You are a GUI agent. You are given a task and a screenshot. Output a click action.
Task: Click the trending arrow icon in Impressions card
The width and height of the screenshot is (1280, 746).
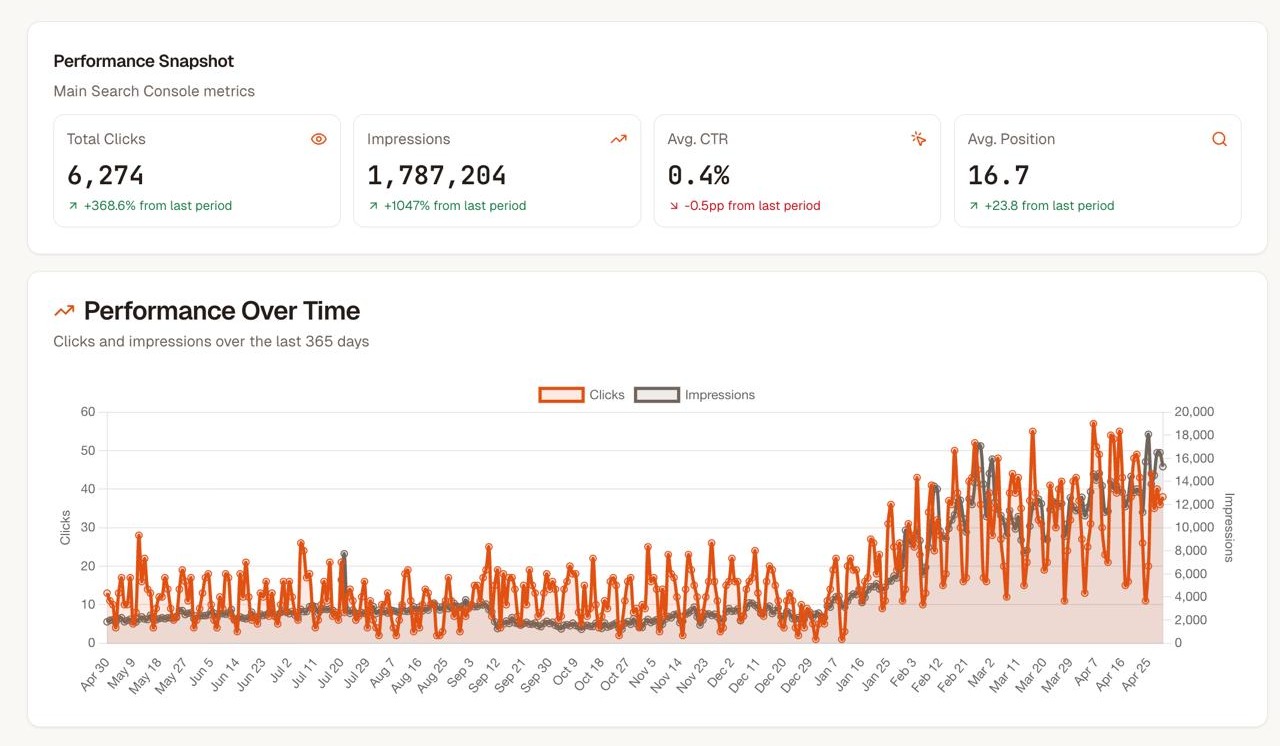pos(619,139)
